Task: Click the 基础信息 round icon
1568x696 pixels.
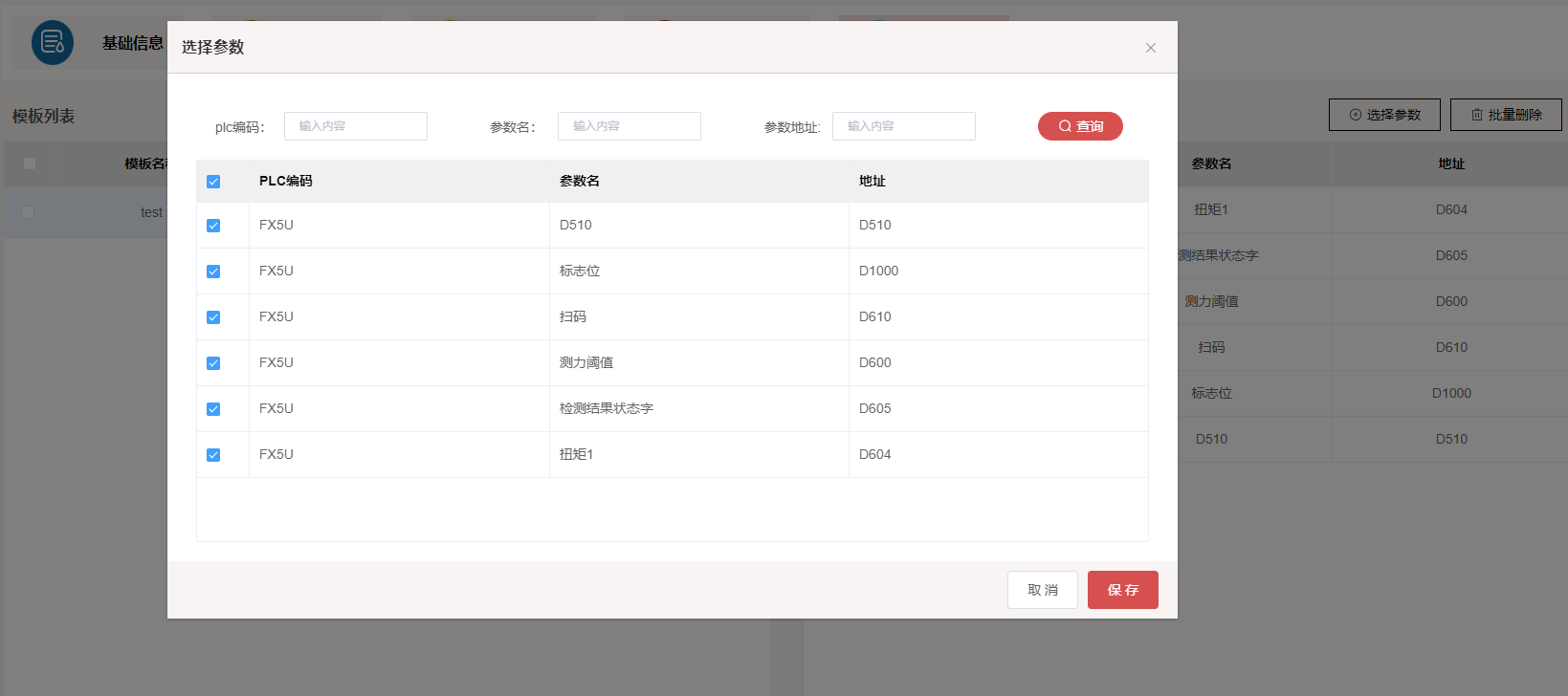Action: pyautogui.click(x=53, y=43)
